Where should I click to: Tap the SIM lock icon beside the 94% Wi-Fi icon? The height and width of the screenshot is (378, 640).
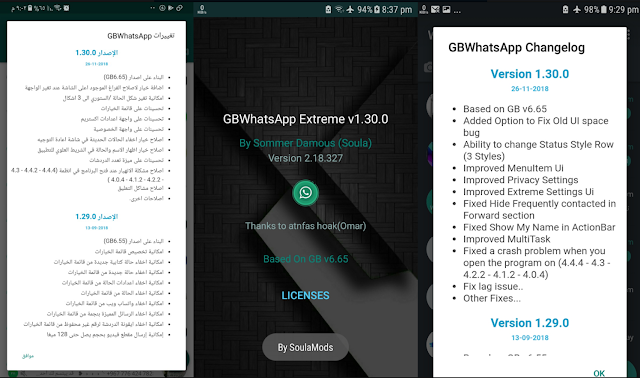328,9
